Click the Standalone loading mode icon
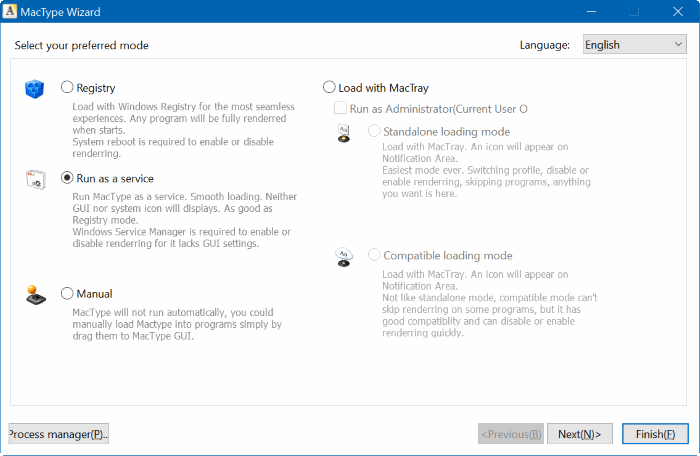 click(x=344, y=133)
